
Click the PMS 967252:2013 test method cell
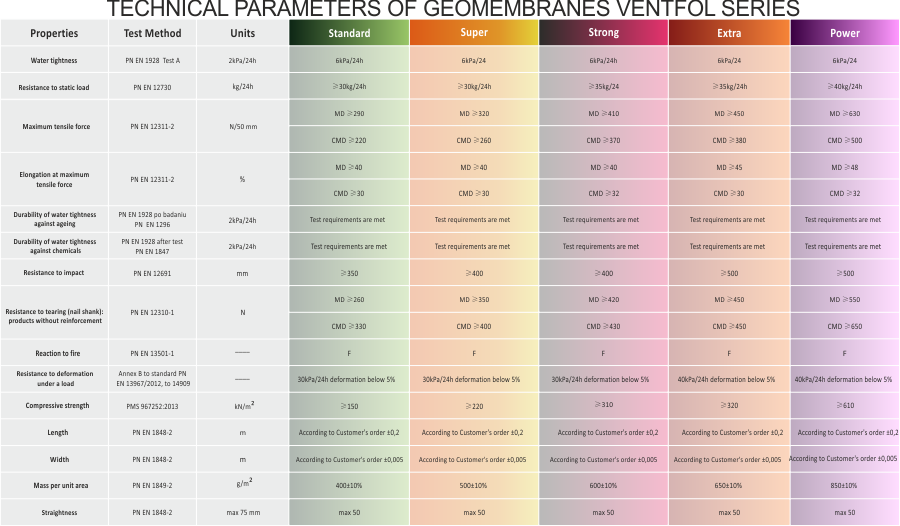pos(152,406)
